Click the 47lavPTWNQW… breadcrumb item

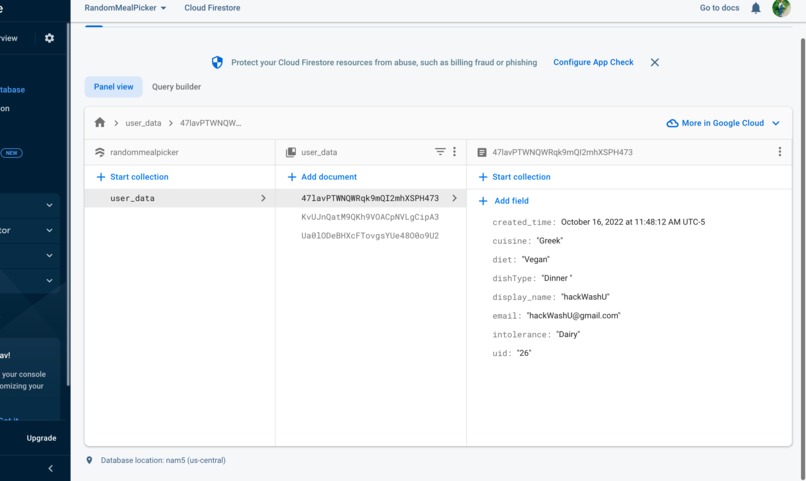210,123
